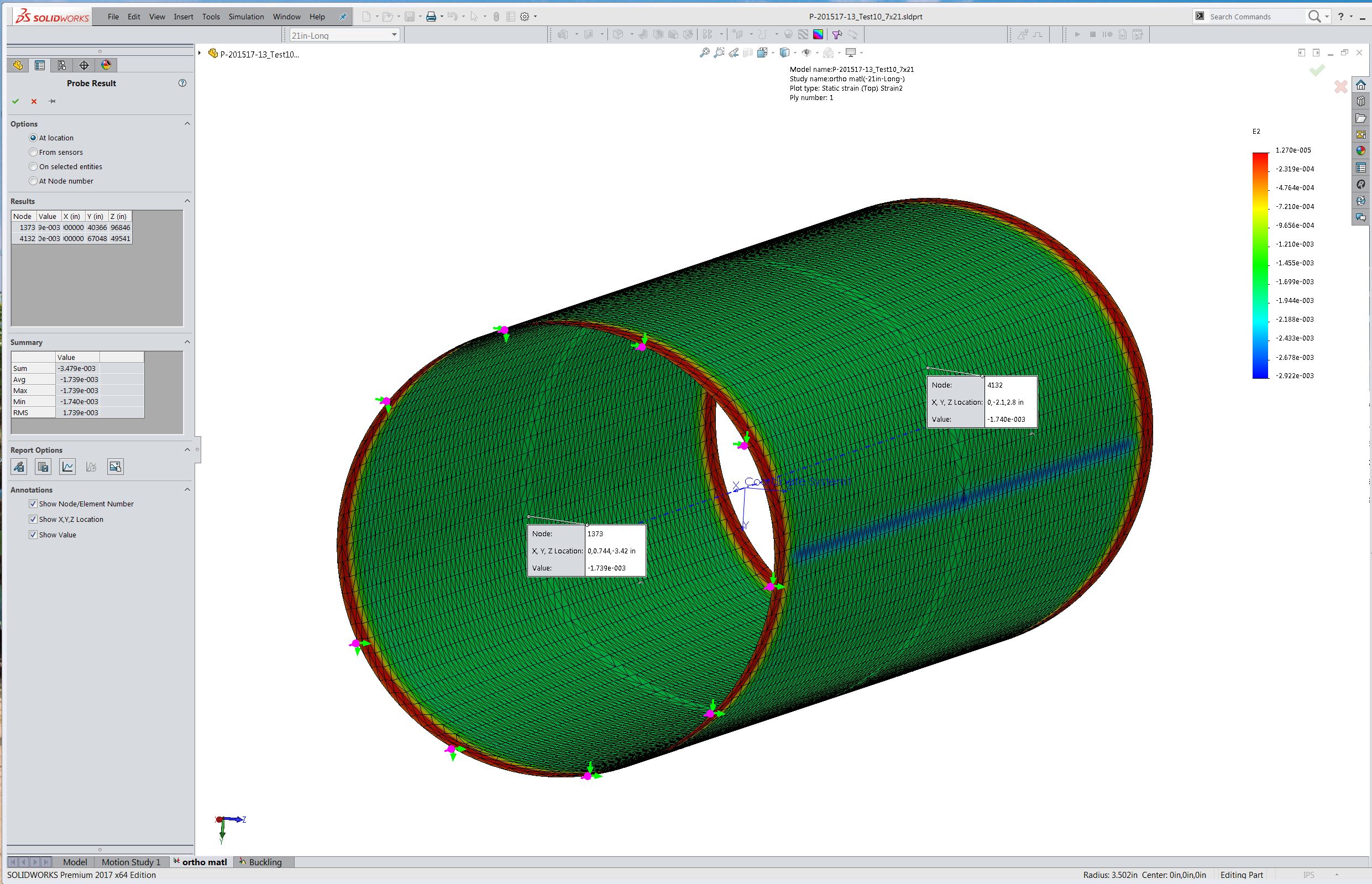Image resolution: width=1372 pixels, height=884 pixels.
Task: Click the Plot graph icon in Report Options
Action: (x=67, y=467)
